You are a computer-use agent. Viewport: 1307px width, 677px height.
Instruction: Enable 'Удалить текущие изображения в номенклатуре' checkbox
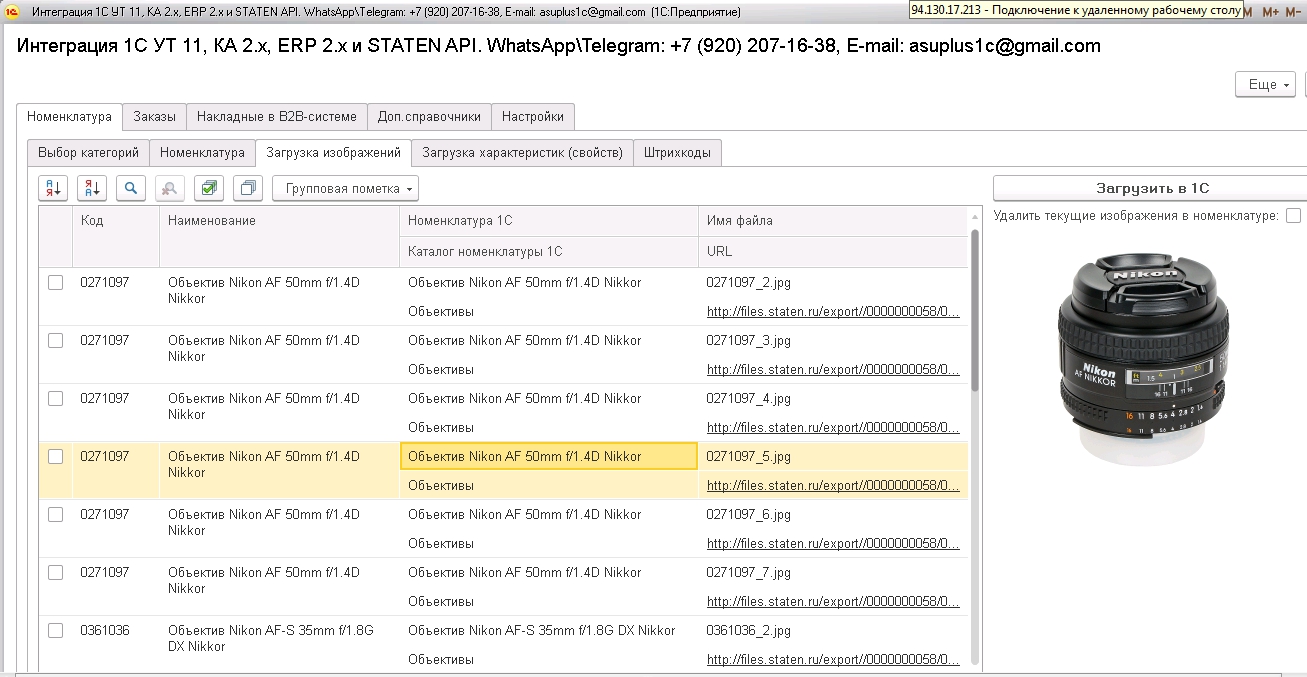pyautogui.click(x=1294, y=216)
